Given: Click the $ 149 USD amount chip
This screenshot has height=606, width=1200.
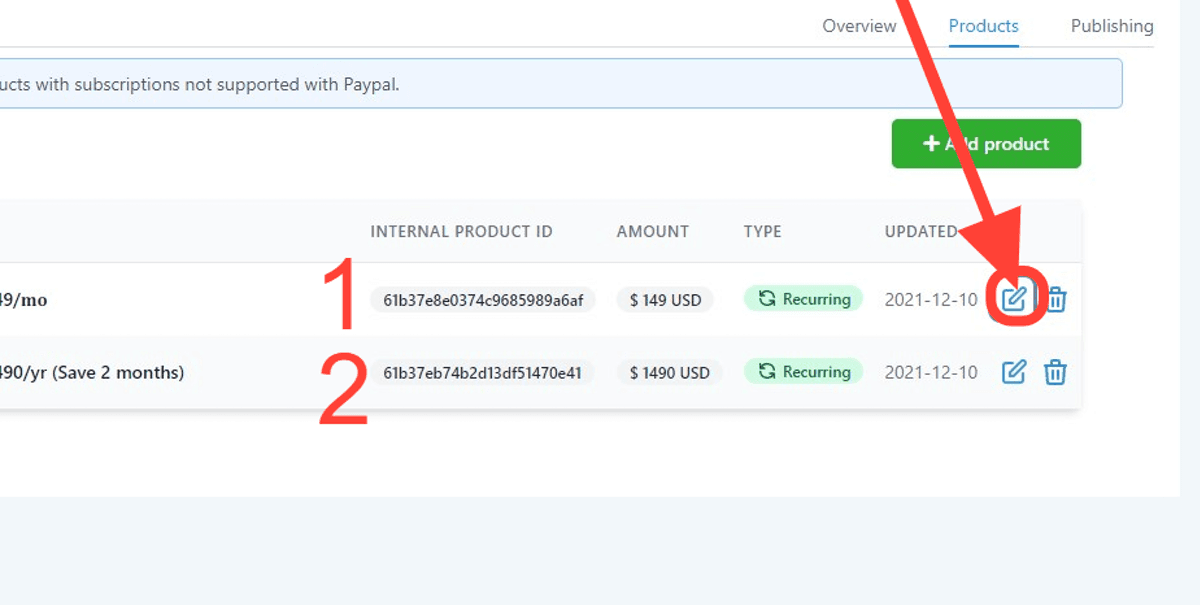Looking at the screenshot, I should coord(665,300).
